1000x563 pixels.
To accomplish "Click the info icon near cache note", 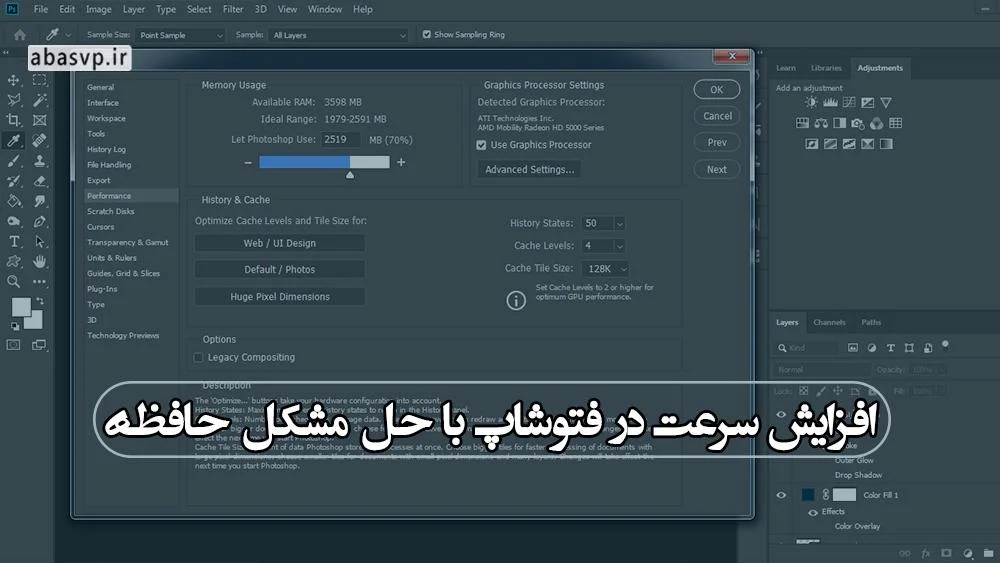I will tap(516, 300).
